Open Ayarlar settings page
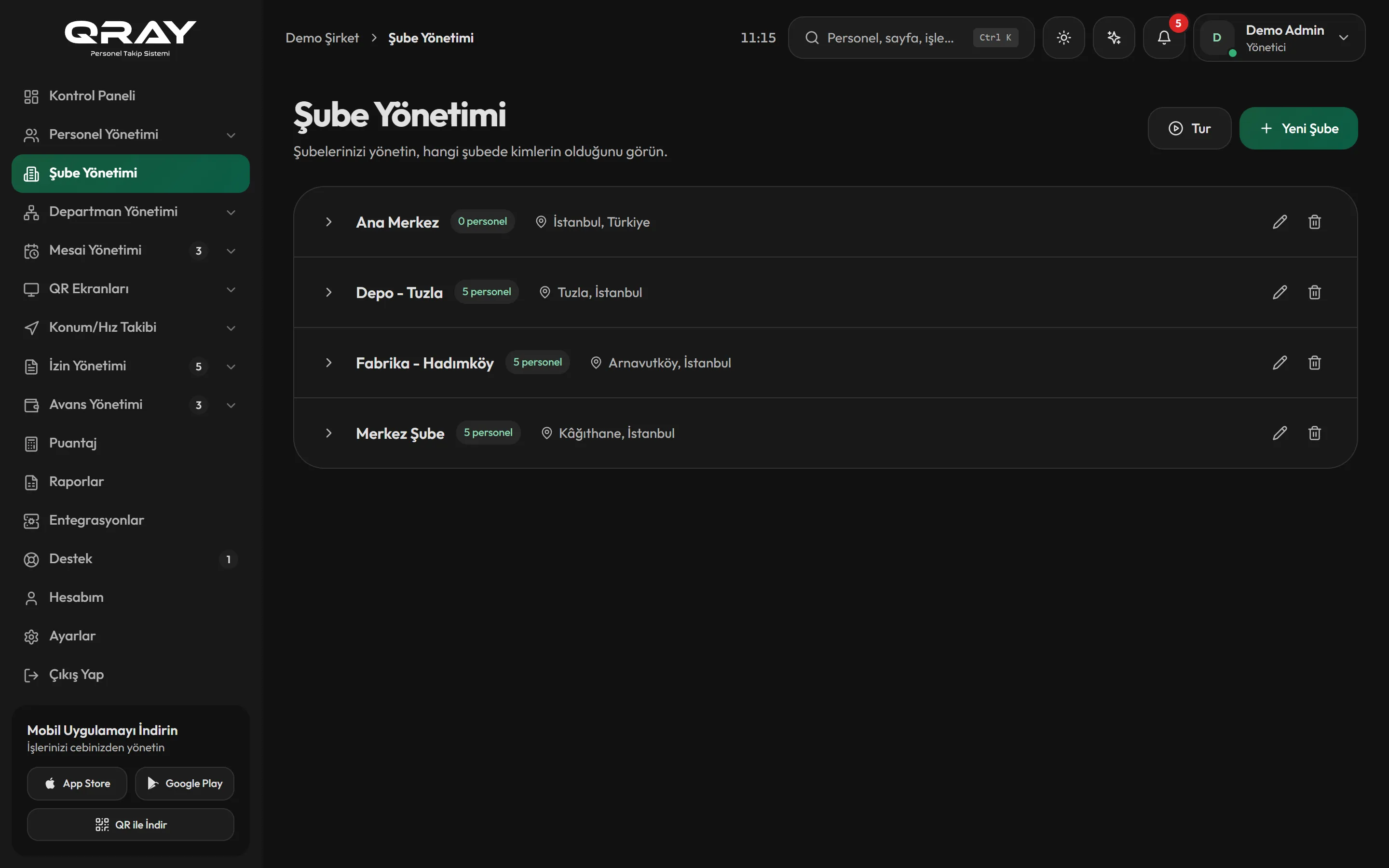The image size is (1389, 868). coord(130,636)
